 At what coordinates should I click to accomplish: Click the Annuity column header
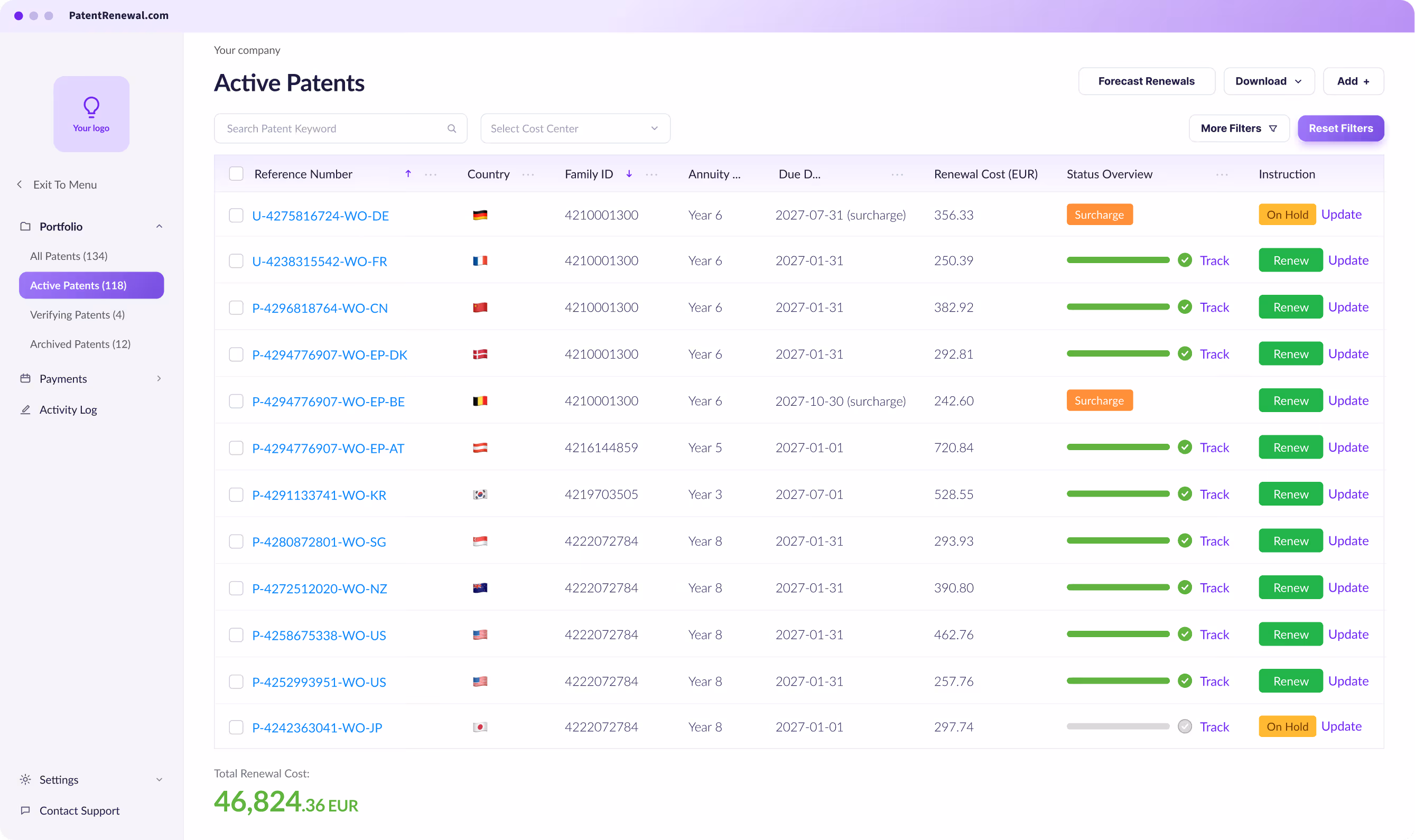[x=714, y=174]
